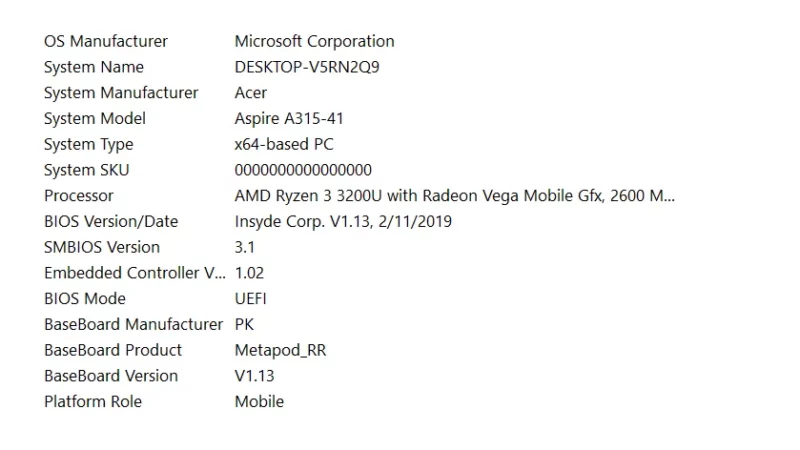Click the Platform Role Mobile value

(259, 402)
